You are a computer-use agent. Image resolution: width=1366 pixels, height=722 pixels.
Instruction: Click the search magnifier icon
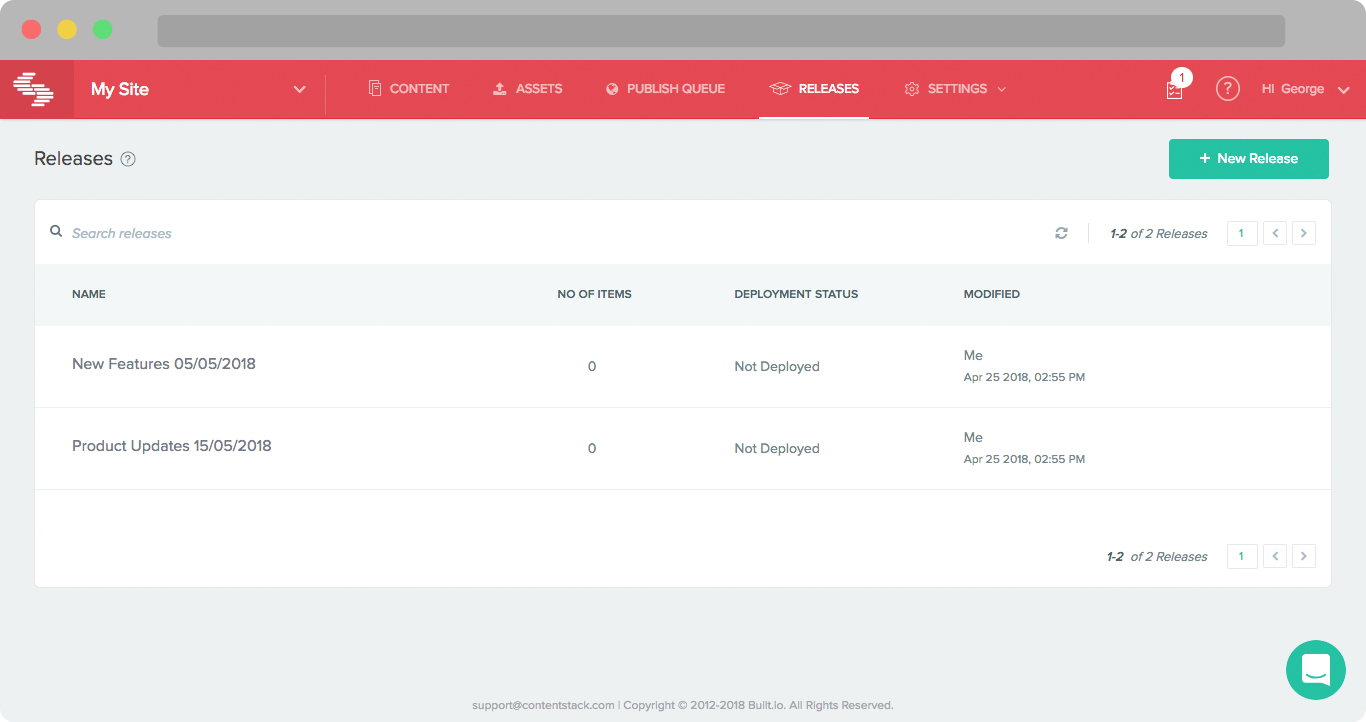(56, 232)
